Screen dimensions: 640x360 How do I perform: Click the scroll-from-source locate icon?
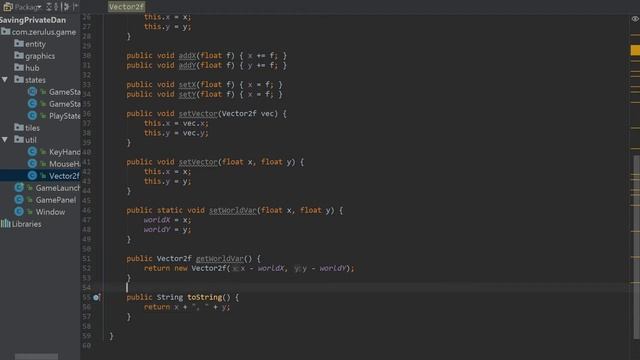pos(49,7)
